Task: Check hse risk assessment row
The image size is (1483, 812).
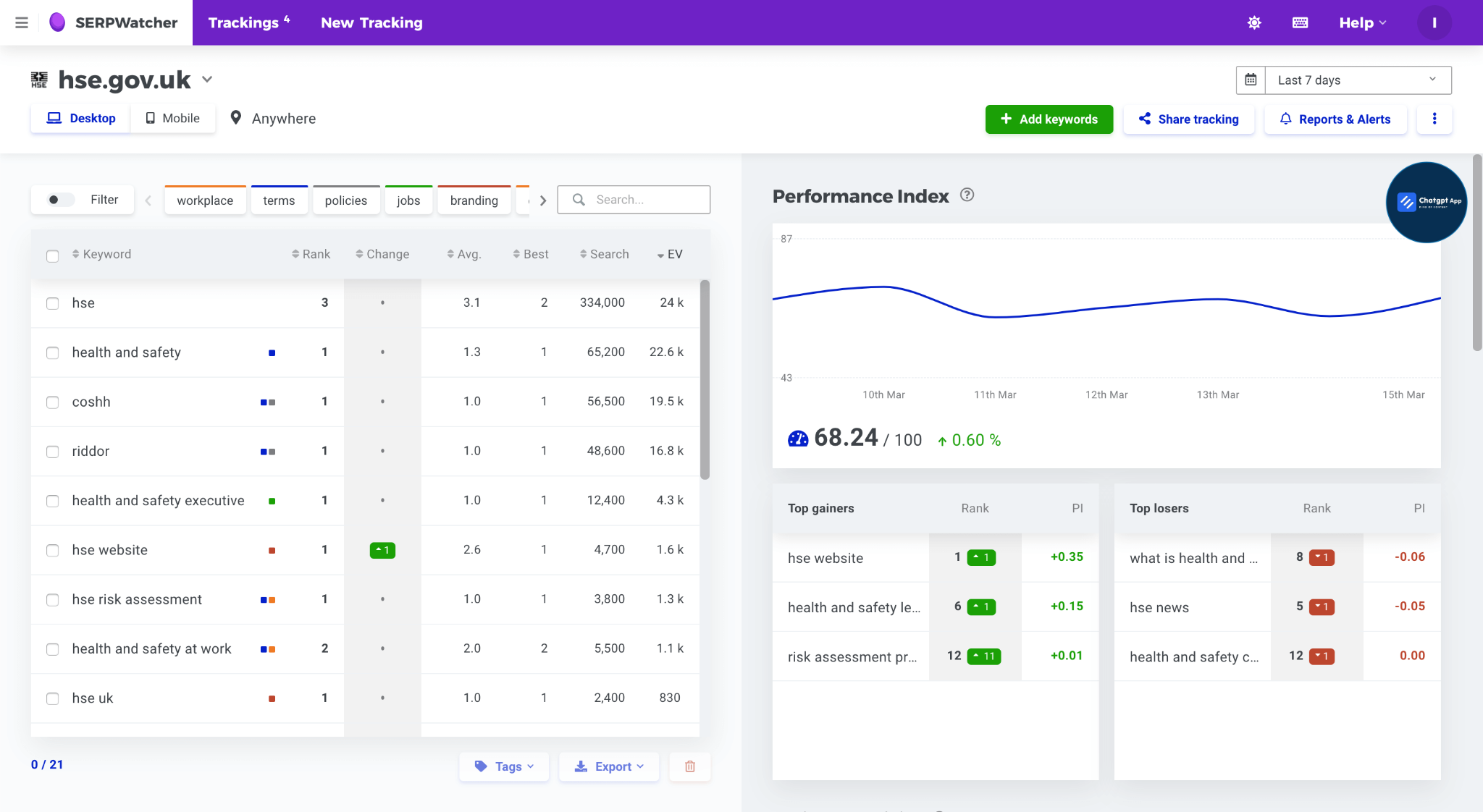Action: click(52, 600)
